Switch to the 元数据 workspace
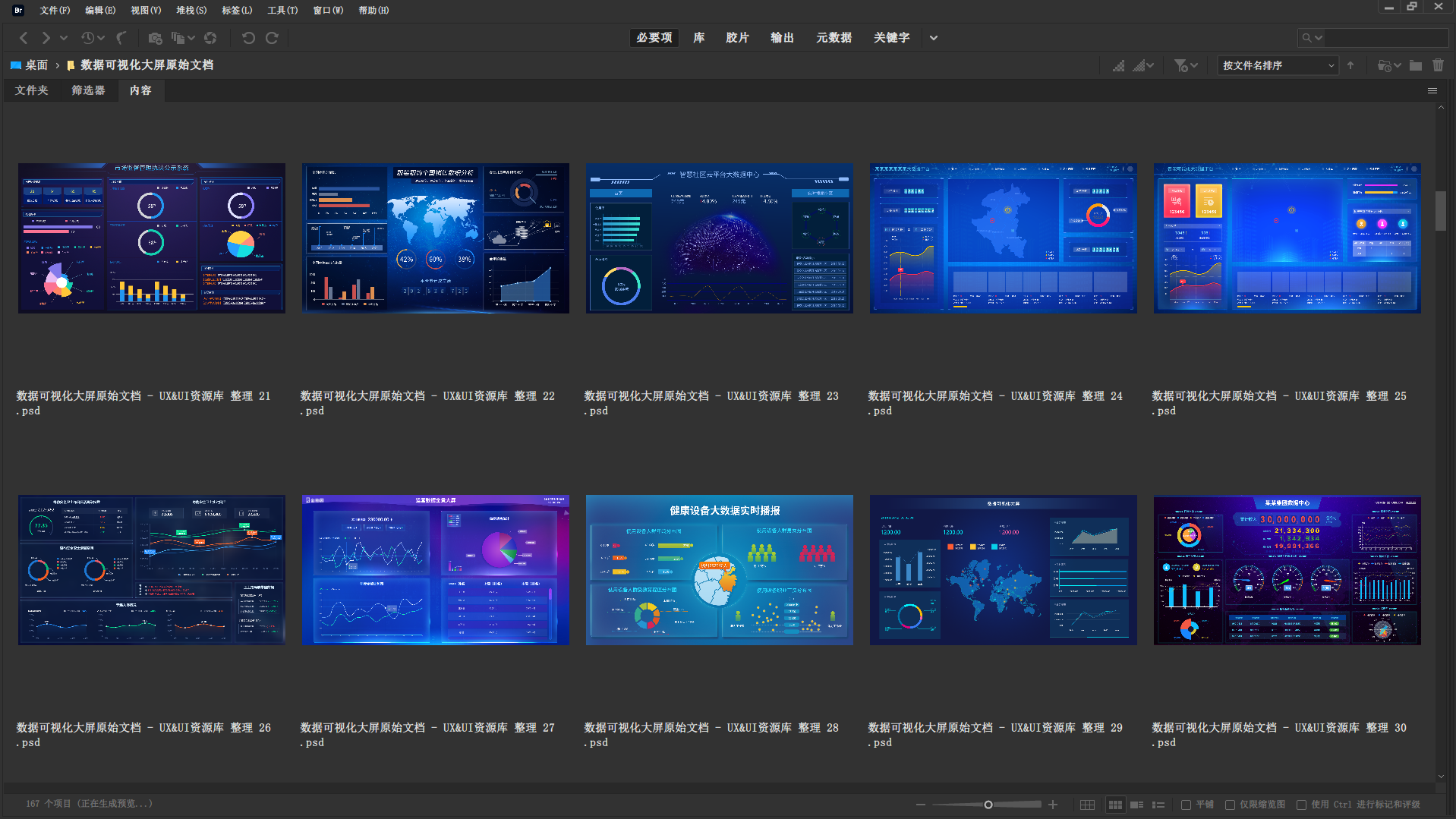The height and width of the screenshot is (819, 1456). click(x=834, y=38)
